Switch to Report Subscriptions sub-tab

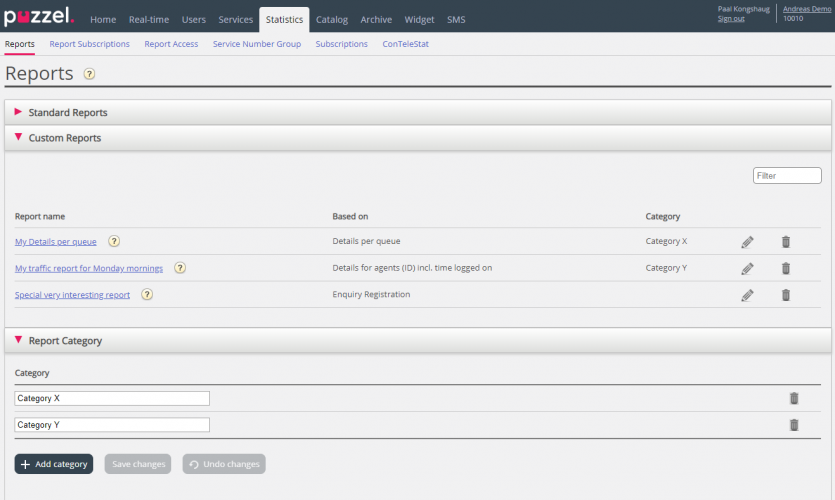click(x=90, y=44)
